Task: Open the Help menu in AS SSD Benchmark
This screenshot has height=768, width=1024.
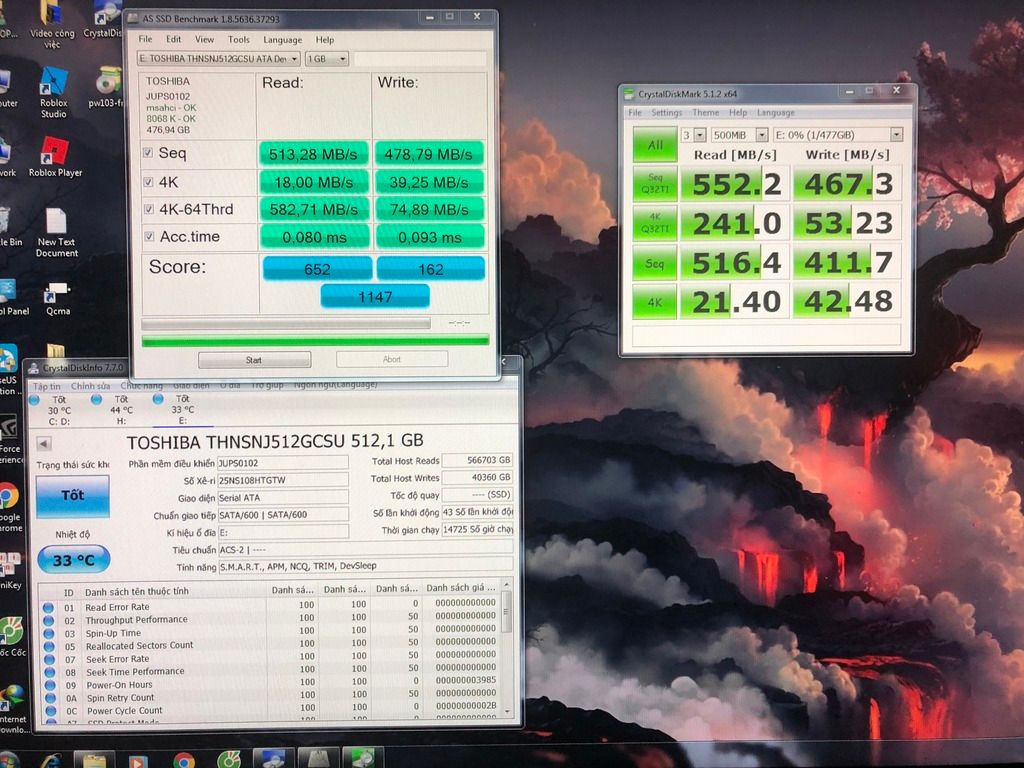Action: pyautogui.click(x=325, y=40)
